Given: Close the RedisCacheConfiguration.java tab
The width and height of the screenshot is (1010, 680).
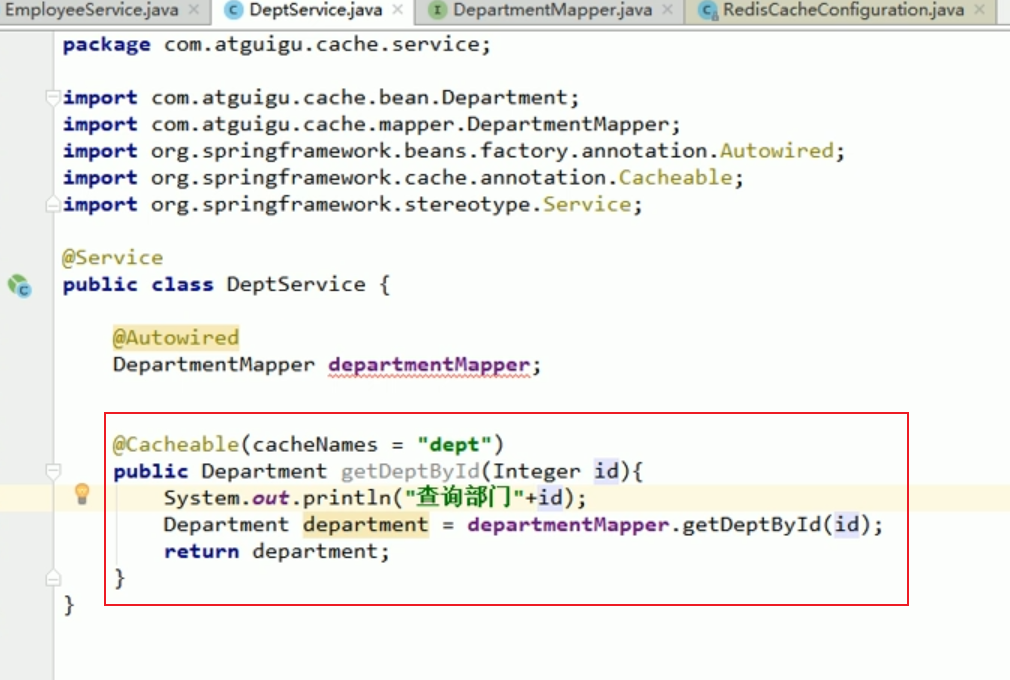Looking at the screenshot, I should (982, 11).
